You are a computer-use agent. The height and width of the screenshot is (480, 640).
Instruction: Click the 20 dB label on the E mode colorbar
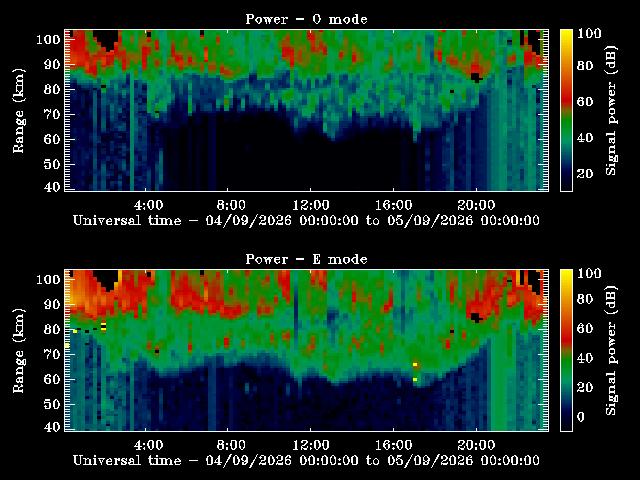585,387
